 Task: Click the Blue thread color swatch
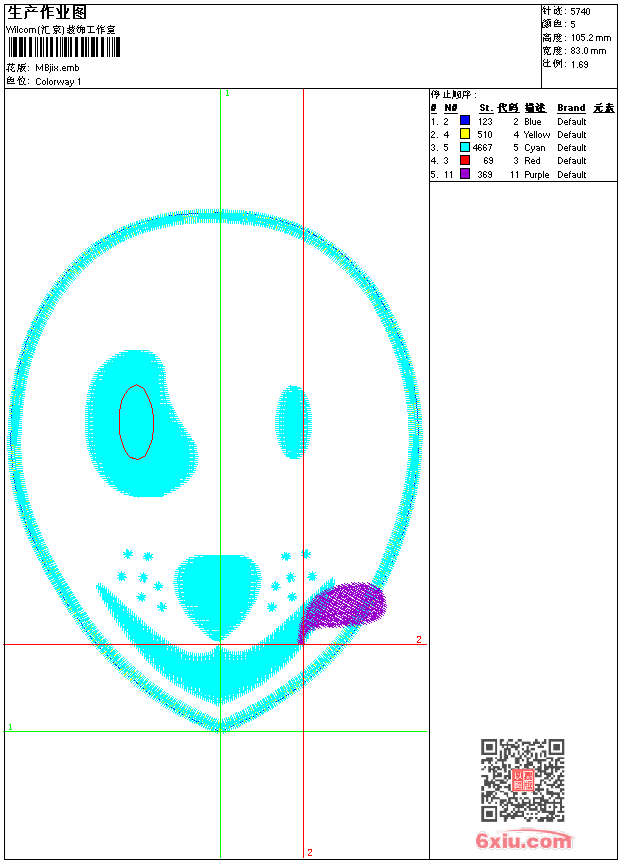pos(465,121)
